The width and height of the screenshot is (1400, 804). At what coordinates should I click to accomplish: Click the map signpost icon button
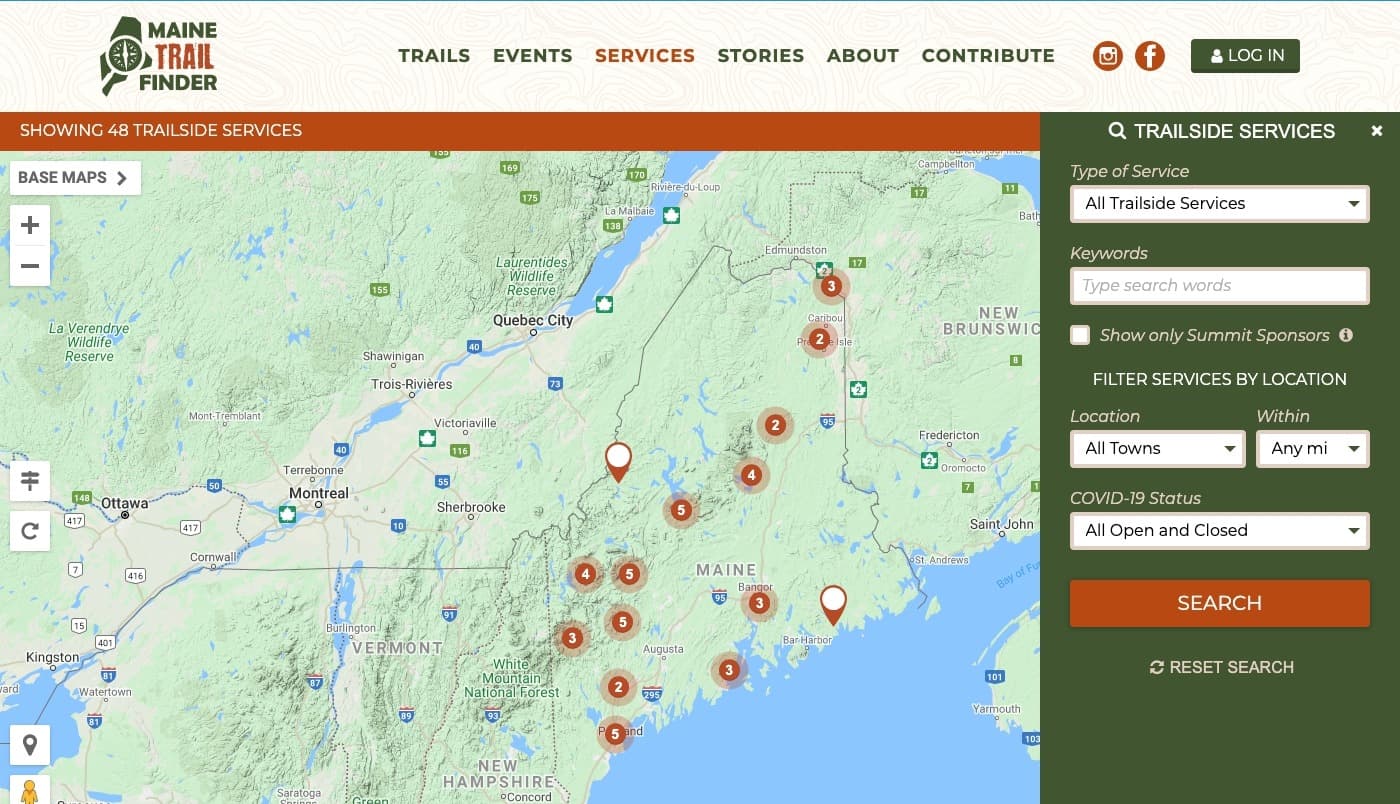(30, 481)
